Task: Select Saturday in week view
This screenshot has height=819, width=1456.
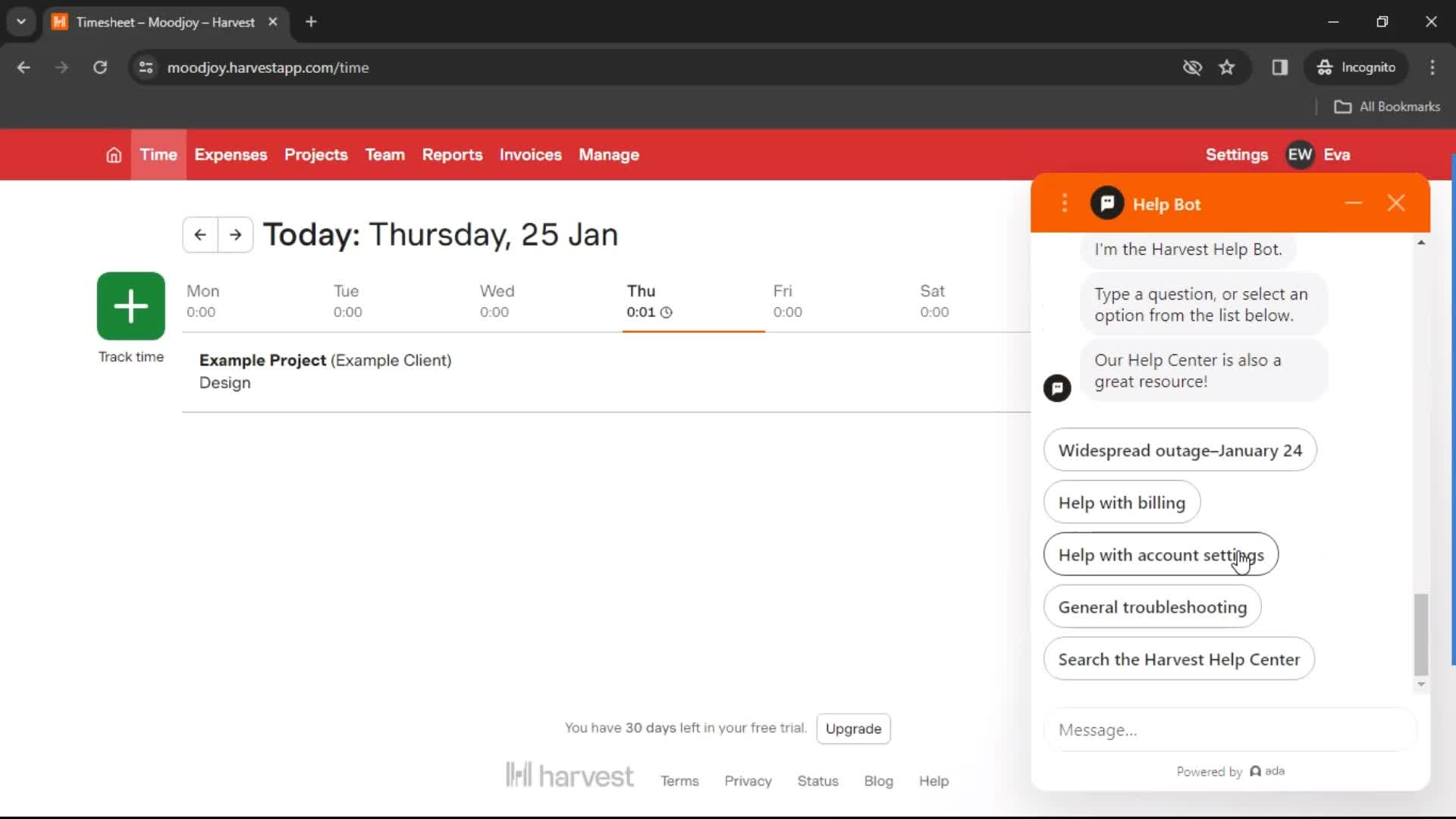Action: [x=934, y=301]
